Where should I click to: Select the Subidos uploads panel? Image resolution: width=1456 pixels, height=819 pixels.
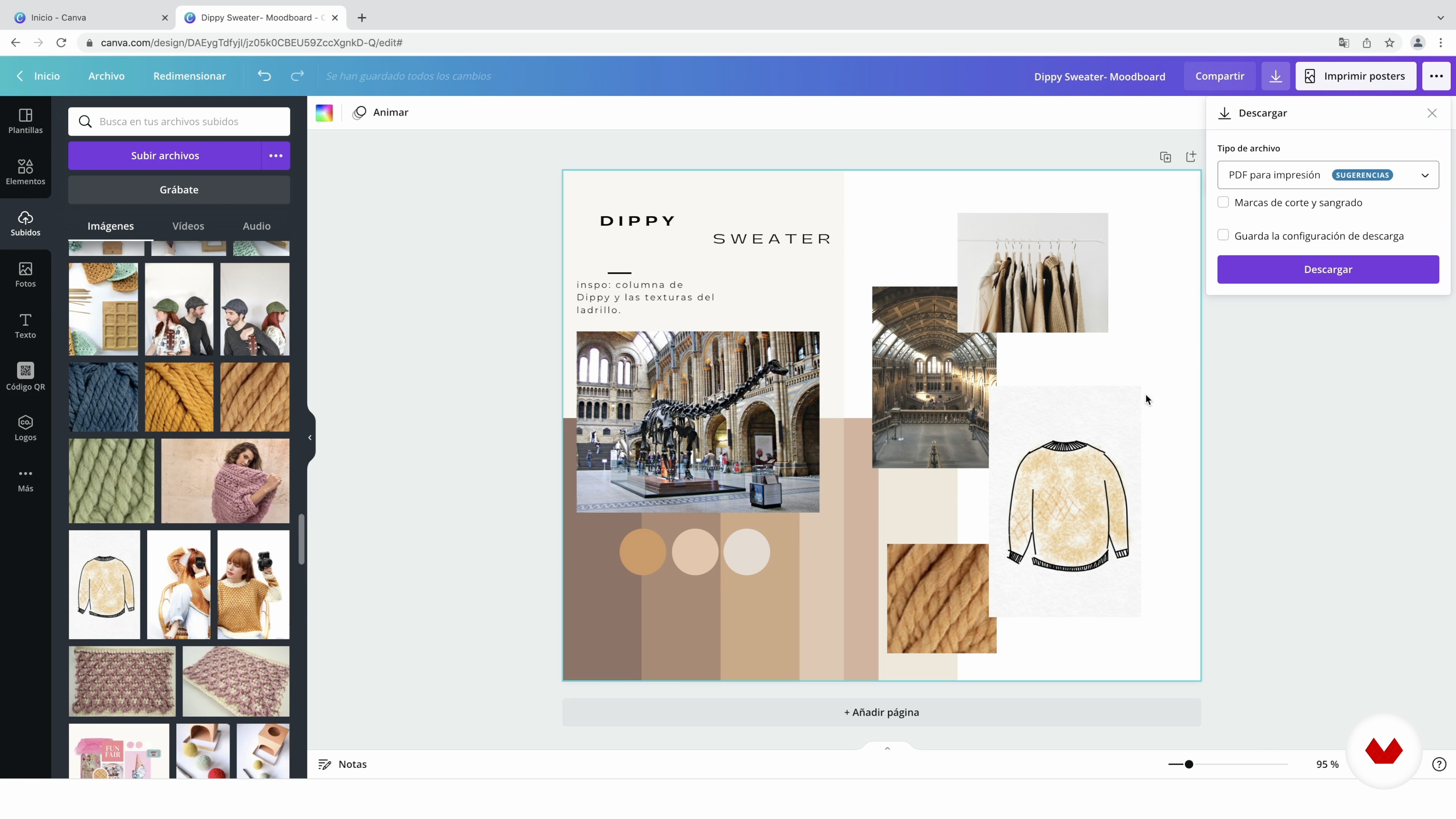tap(25, 224)
